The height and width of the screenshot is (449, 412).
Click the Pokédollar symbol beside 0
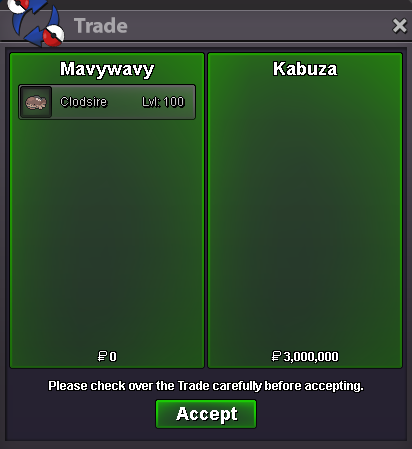tap(102, 356)
